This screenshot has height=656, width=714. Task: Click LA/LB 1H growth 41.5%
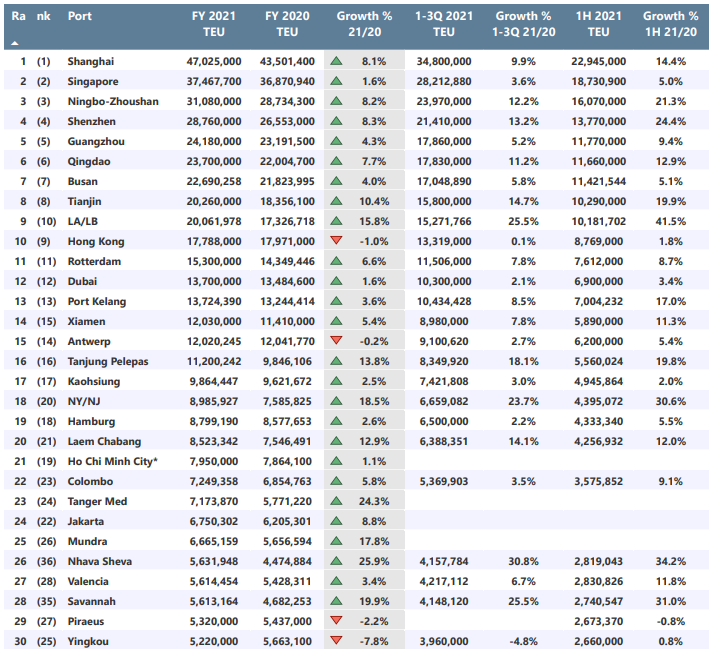671,222
